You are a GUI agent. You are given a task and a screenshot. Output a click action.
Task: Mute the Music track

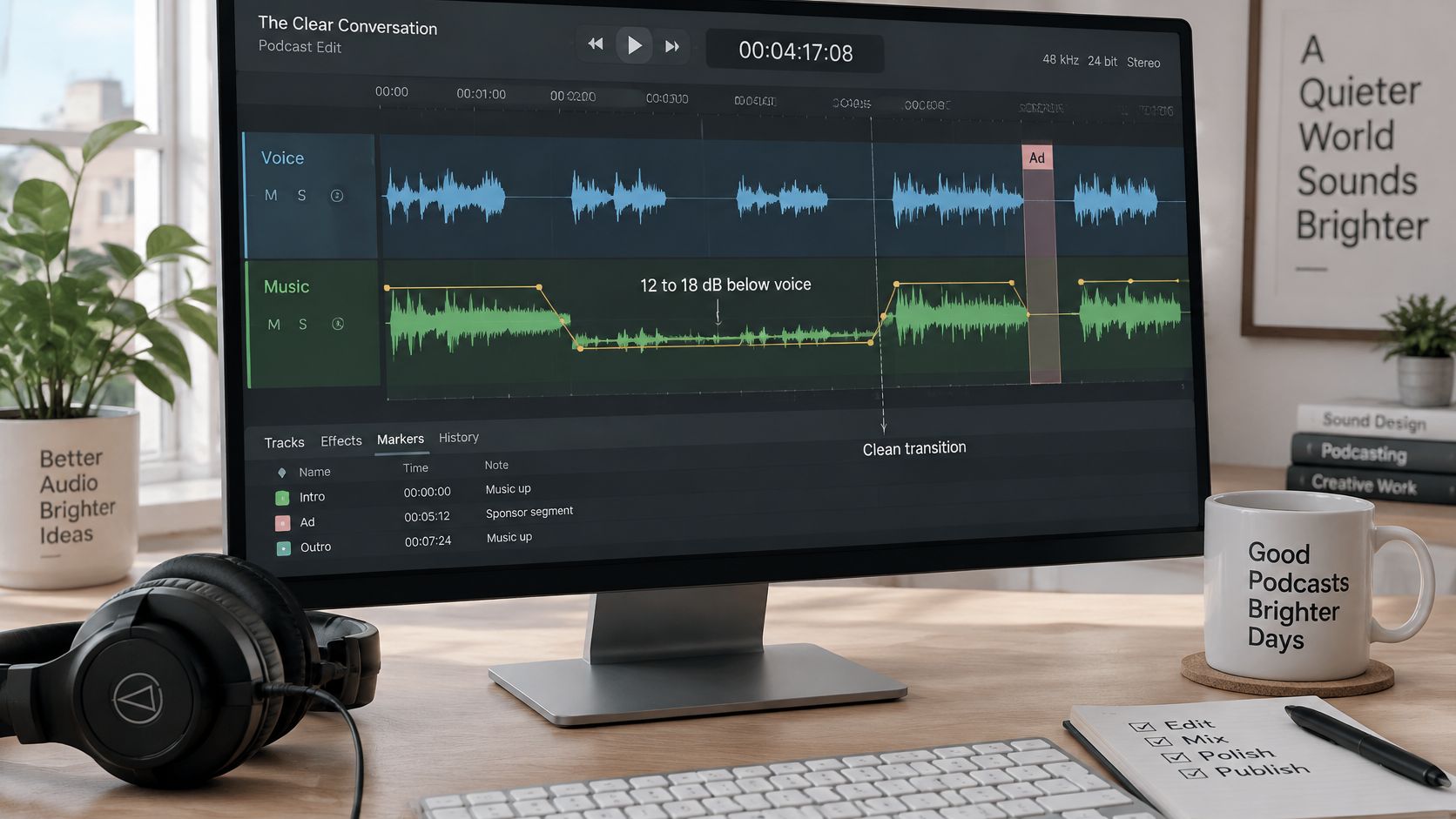pos(273,324)
